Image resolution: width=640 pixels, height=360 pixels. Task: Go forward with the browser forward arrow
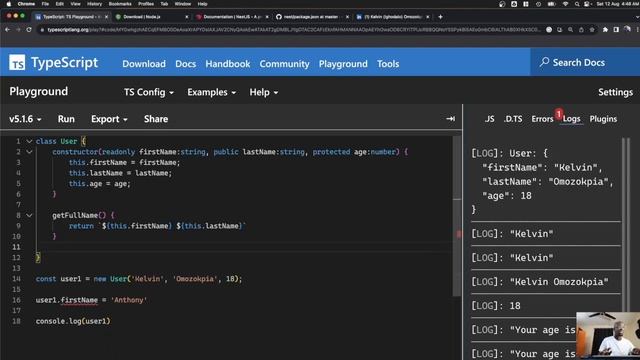click(18, 29)
